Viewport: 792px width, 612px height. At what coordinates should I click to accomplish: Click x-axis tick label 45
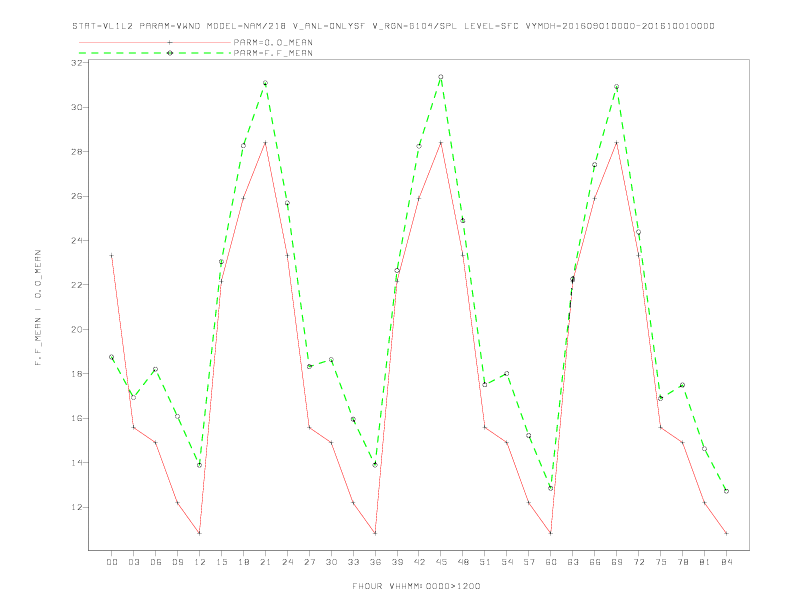pyautogui.click(x=441, y=562)
